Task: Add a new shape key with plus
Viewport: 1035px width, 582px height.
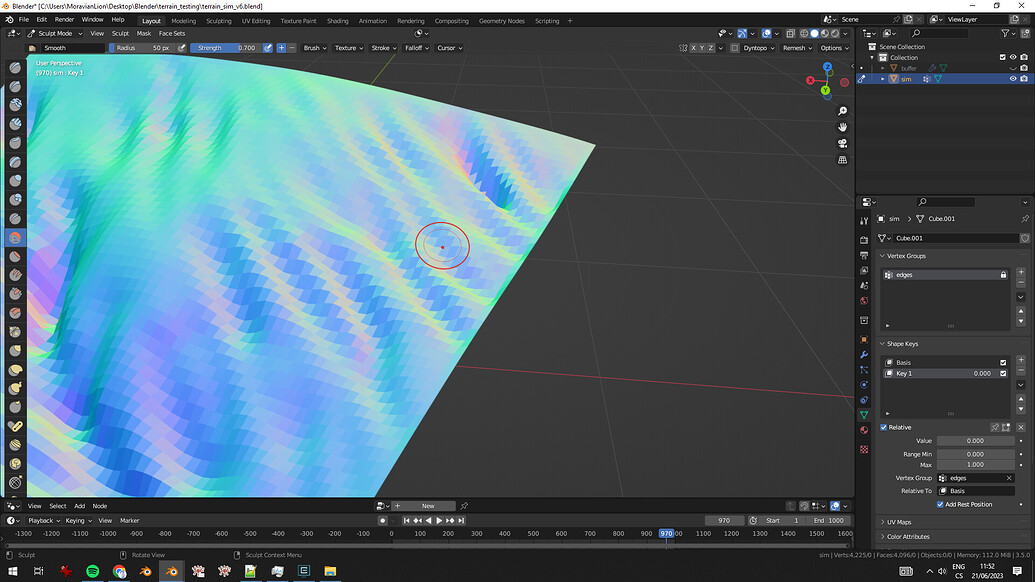Action: (1021, 360)
